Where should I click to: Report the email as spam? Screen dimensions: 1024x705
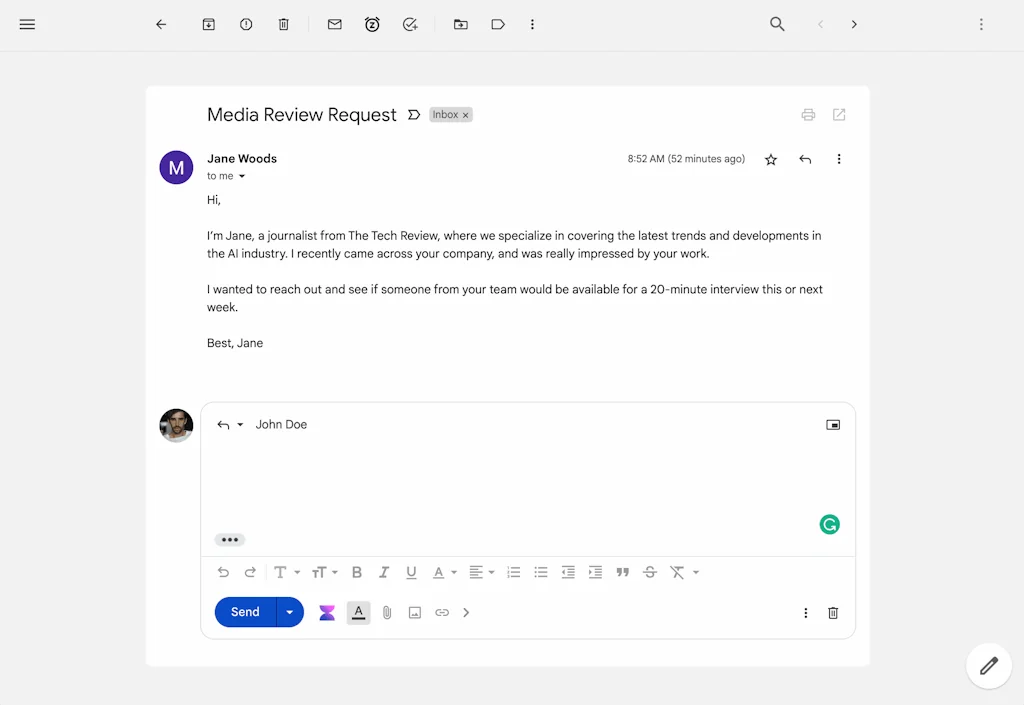[x=246, y=24]
